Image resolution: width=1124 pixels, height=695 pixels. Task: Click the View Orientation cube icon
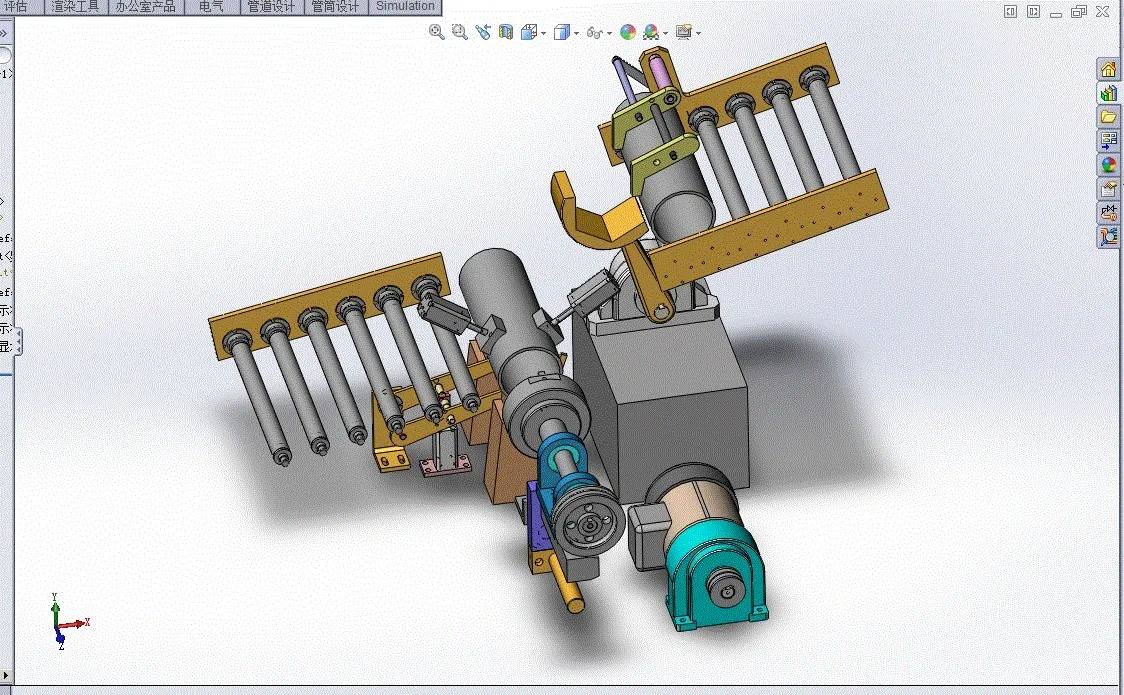tap(529, 32)
